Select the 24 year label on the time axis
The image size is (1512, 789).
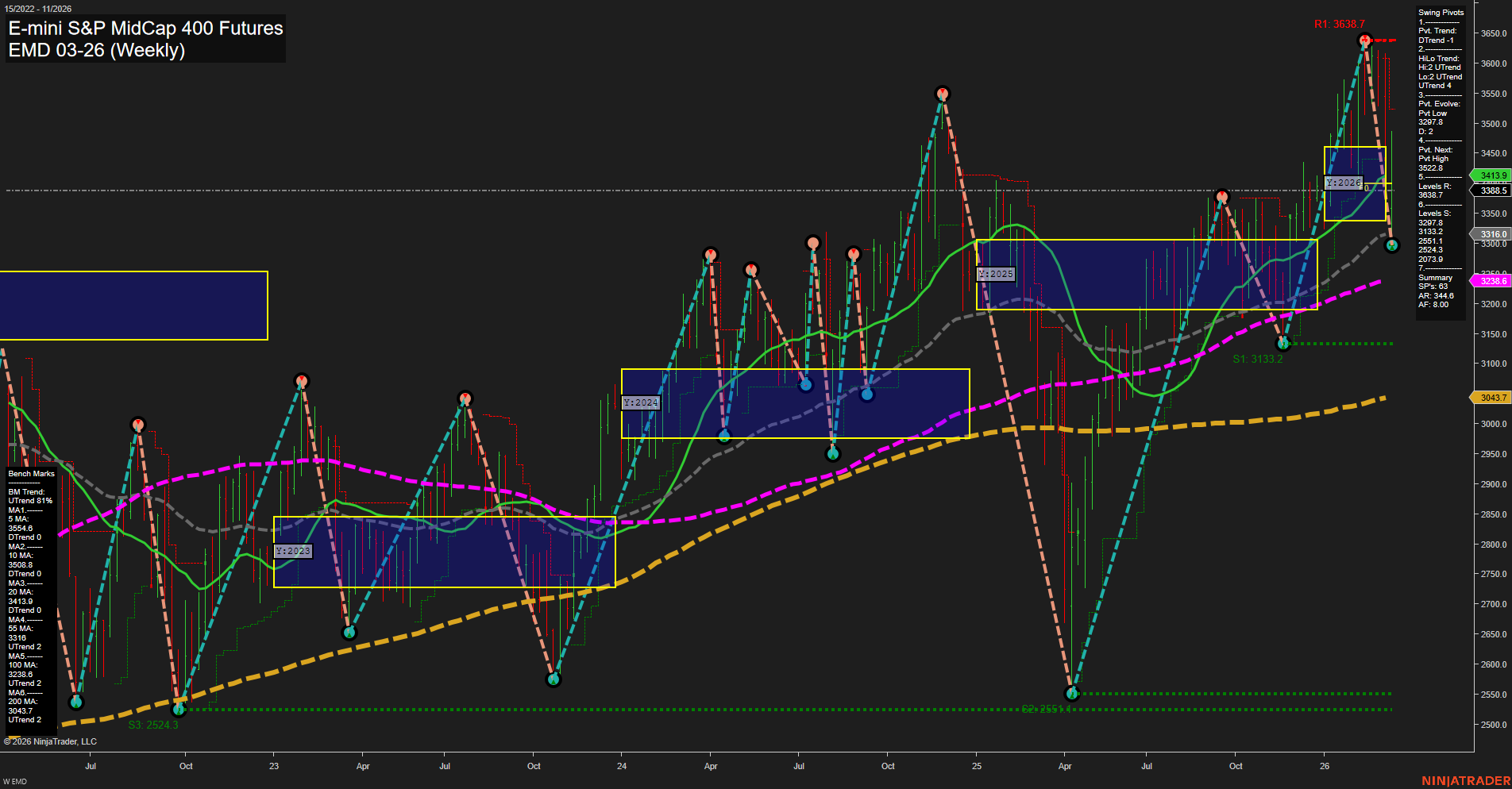[x=622, y=766]
